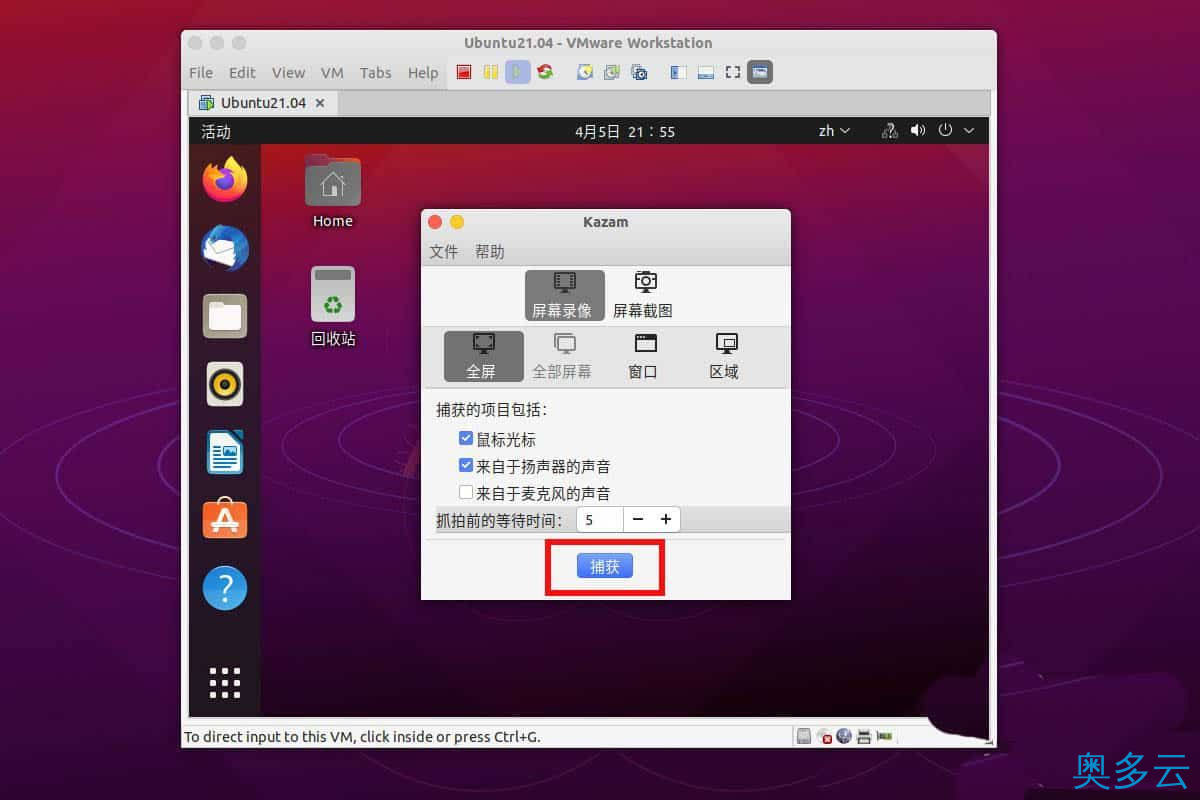Increase capture delay with the plus stepper

click(666, 519)
